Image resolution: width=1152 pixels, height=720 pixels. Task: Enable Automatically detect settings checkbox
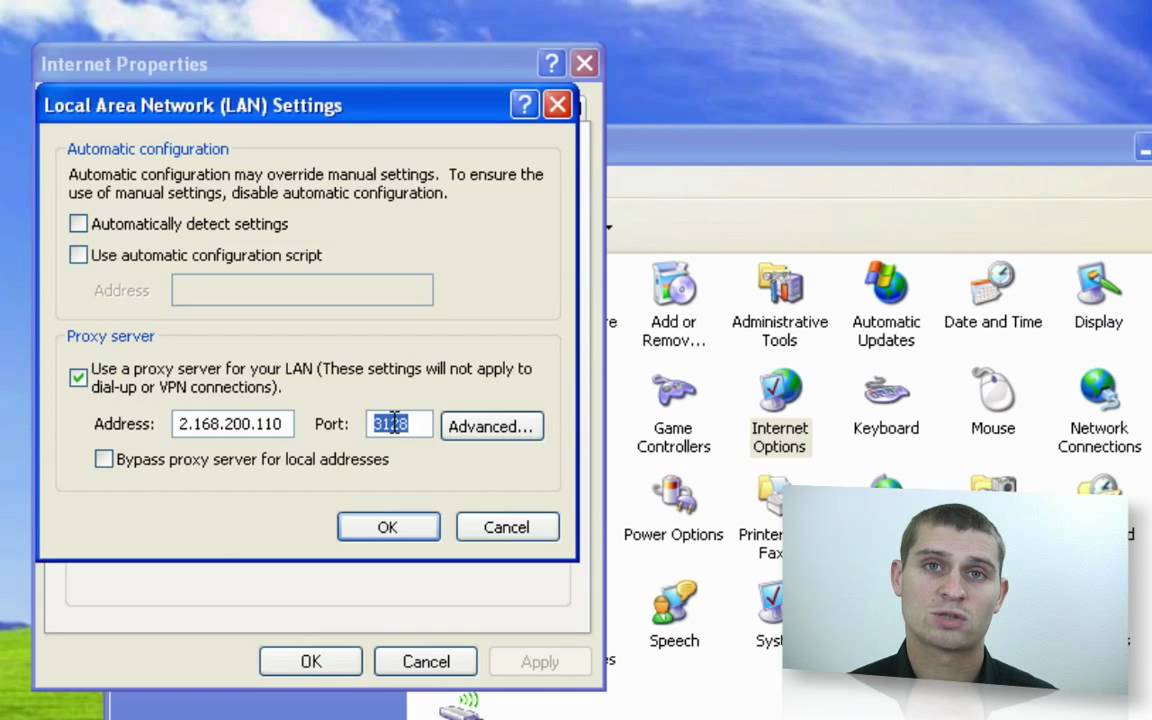(x=78, y=223)
